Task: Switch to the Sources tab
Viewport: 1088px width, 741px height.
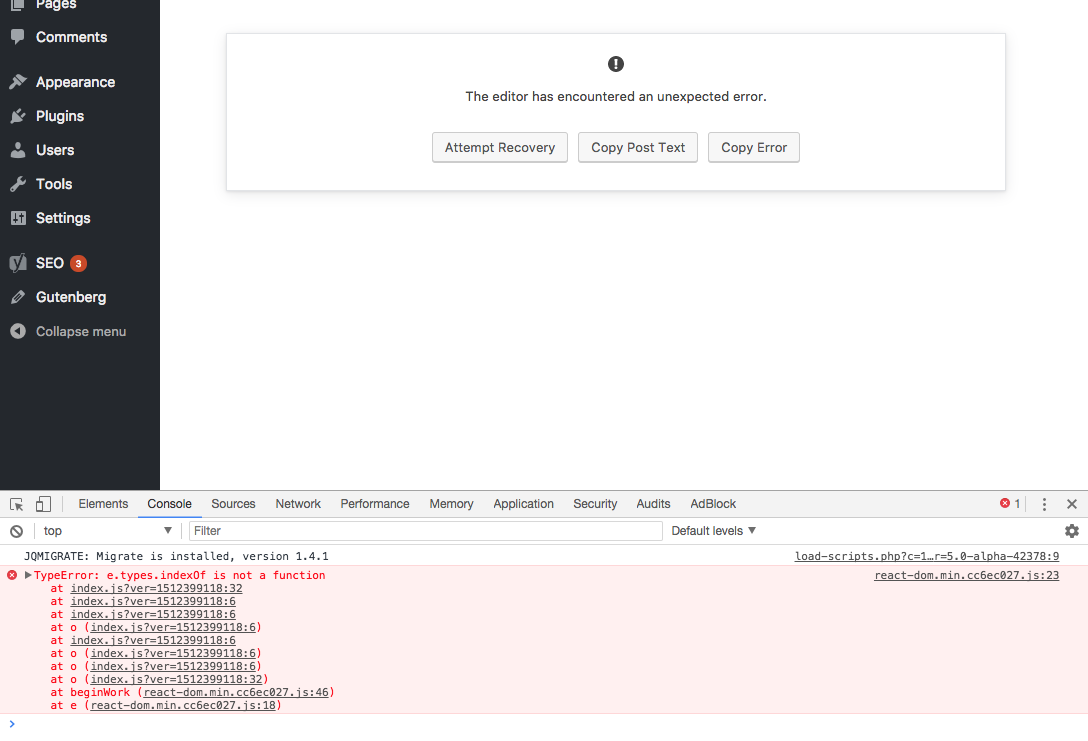Action: click(x=233, y=504)
